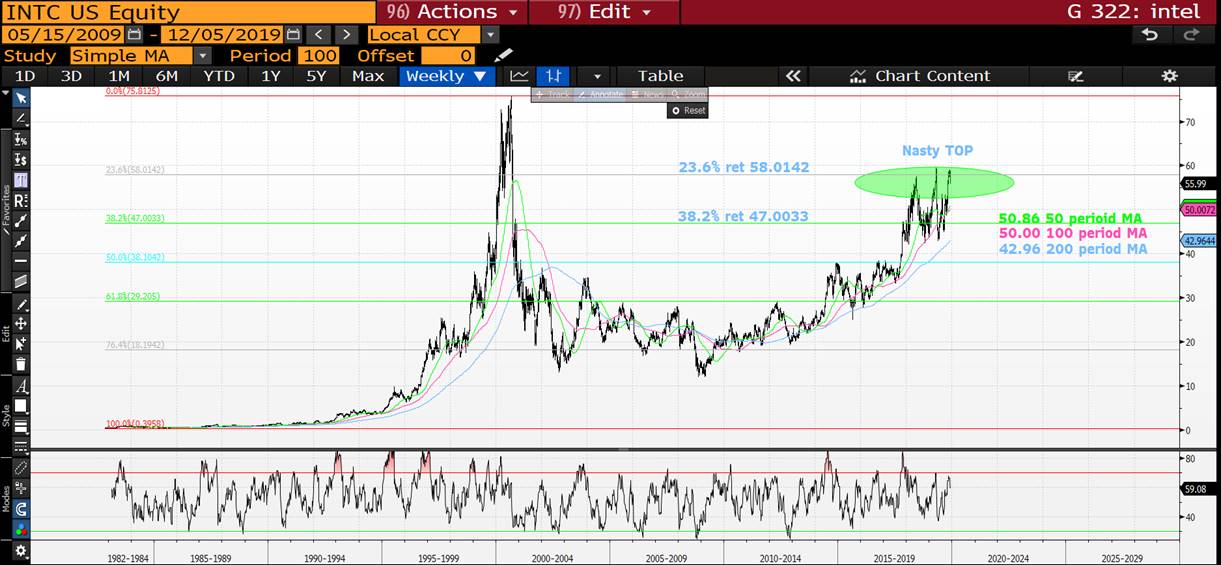Screen dimensions: 1221x565
Task: Click the move annotation crosshair tool
Action: 20,324
